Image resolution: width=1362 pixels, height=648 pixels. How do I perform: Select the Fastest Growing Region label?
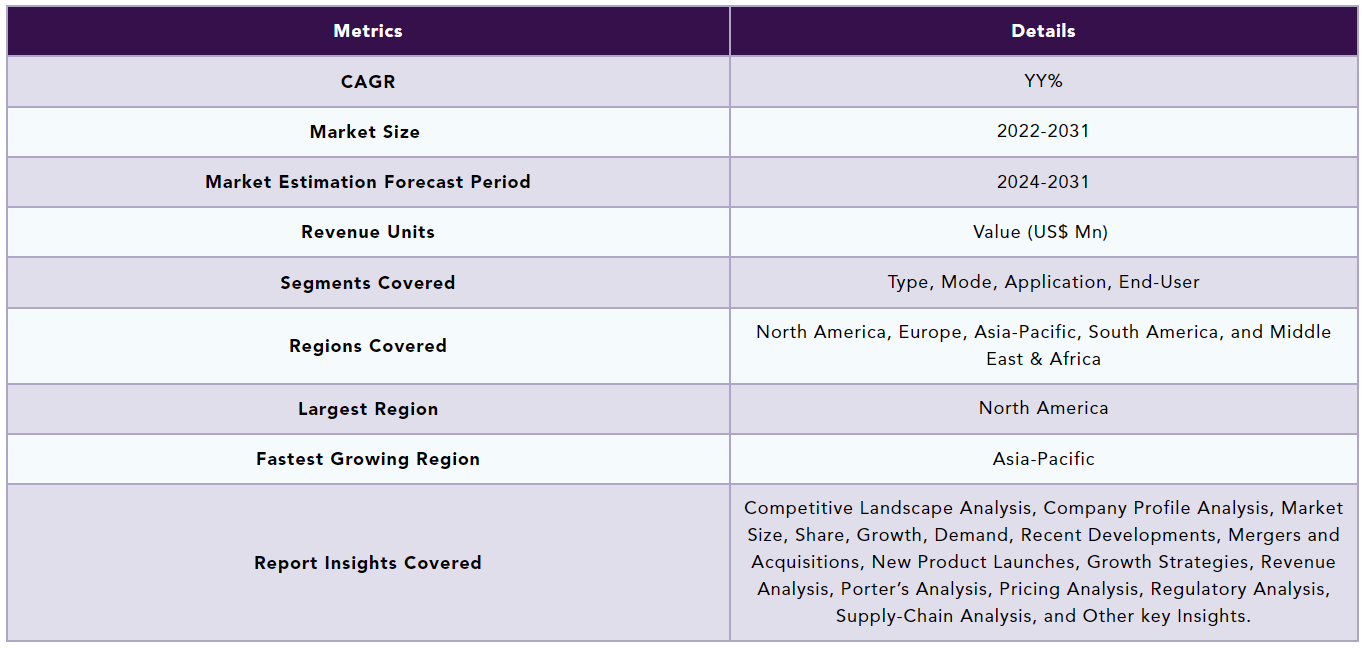[368, 459]
